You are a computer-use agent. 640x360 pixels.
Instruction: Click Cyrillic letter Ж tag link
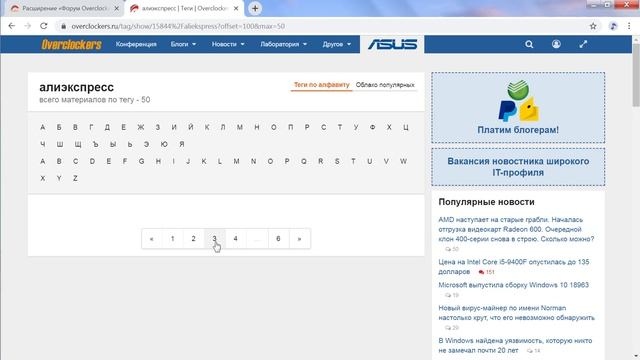141,127
